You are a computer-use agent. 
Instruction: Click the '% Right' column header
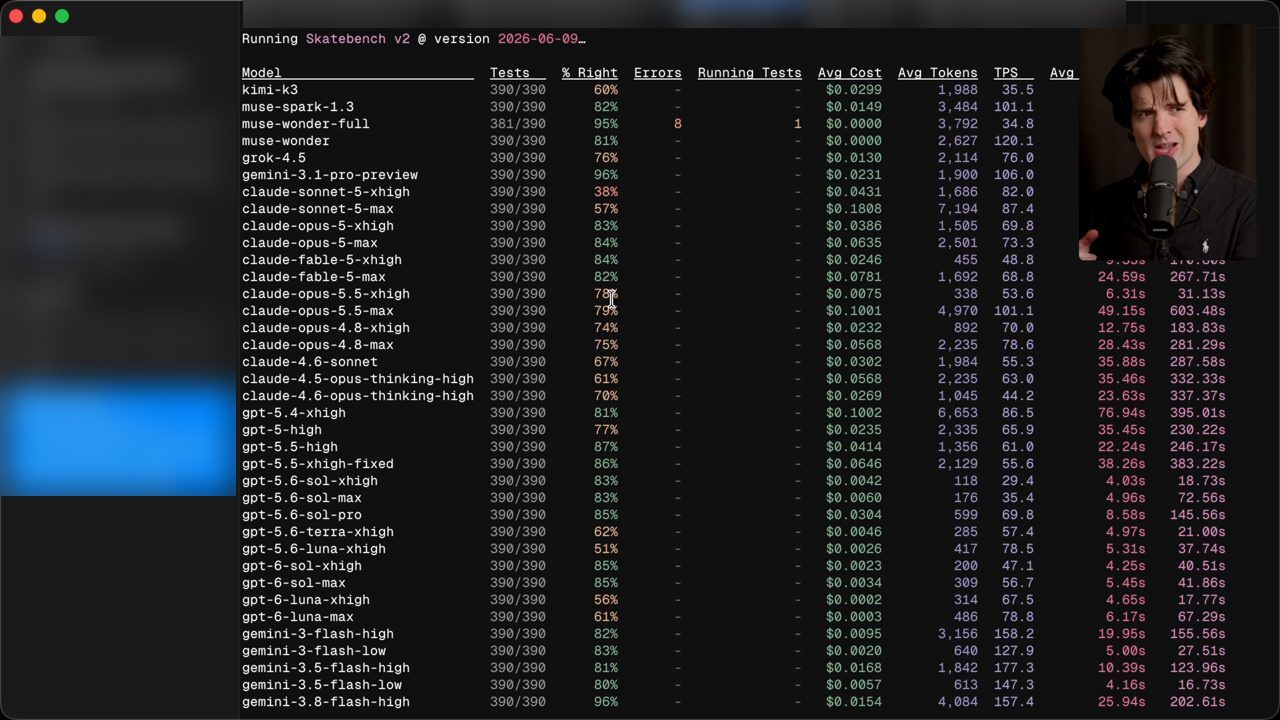(x=590, y=73)
